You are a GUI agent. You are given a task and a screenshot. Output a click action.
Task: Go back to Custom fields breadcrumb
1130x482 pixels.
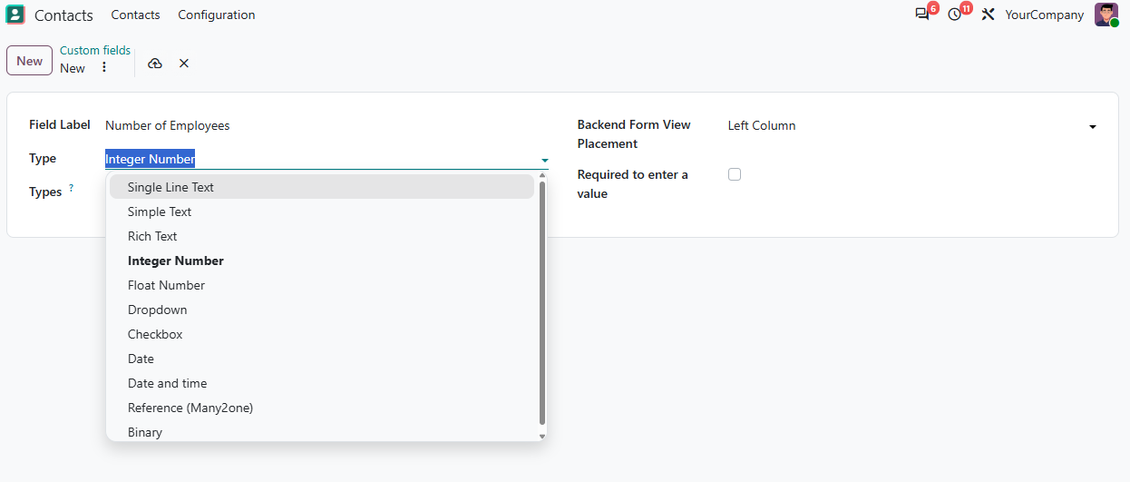(x=95, y=50)
